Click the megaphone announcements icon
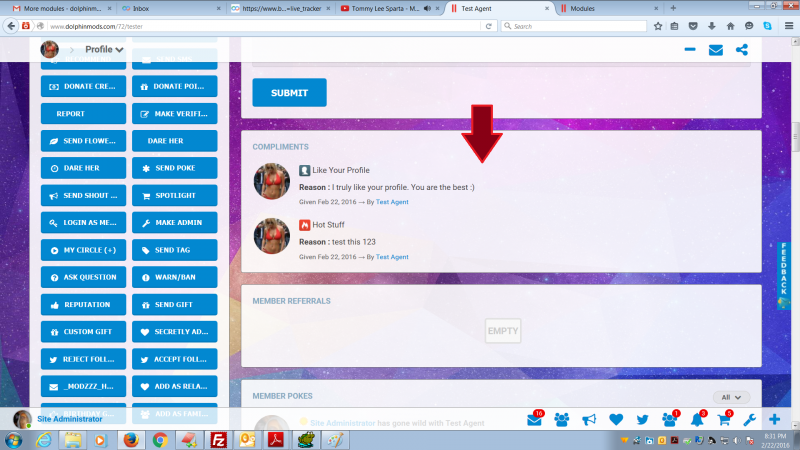Image resolution: width=800 pixels, height=450 pixels. (589, 420)
